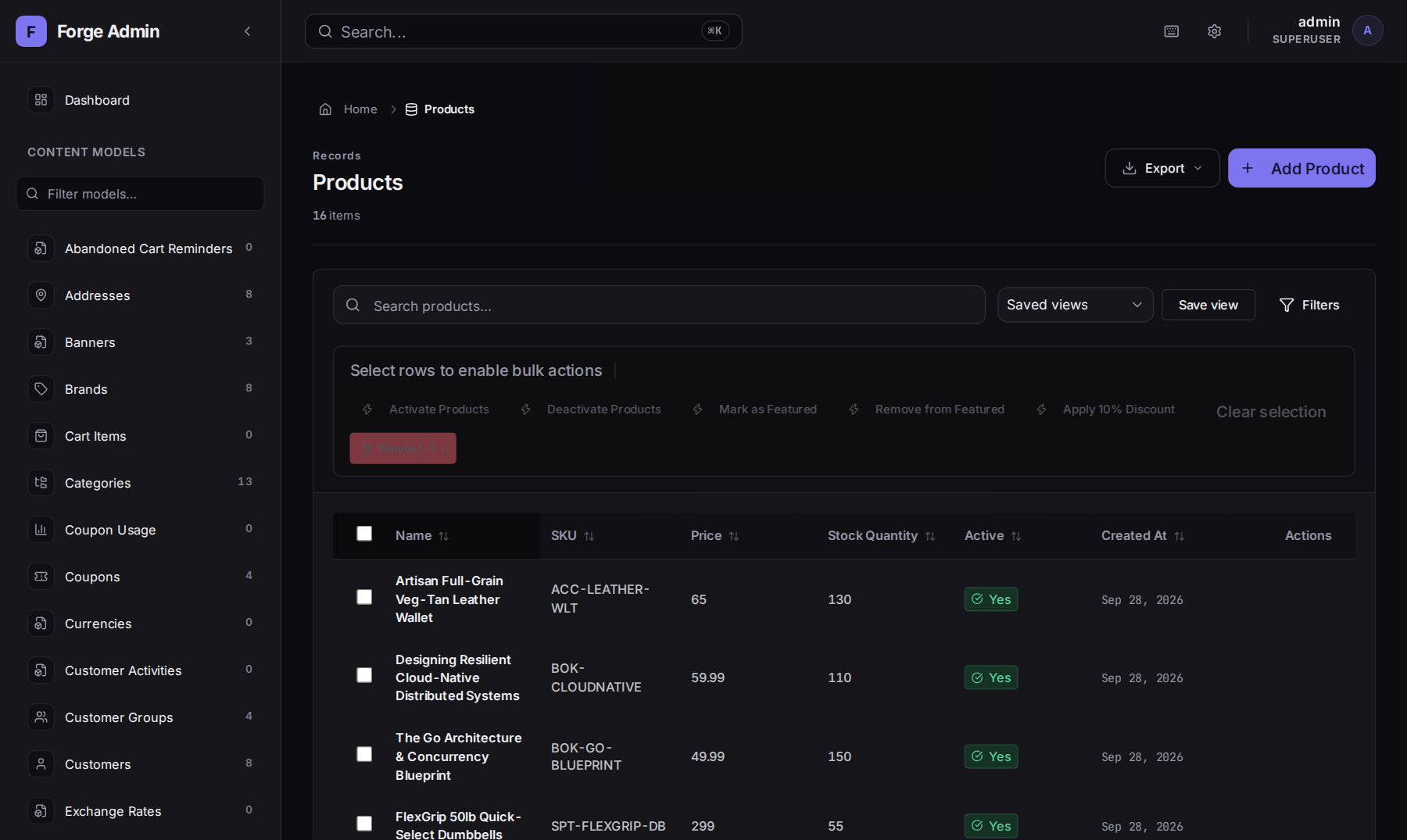Sort the table by Price column
1407x840 pixels.
click(x=714, y=535)
